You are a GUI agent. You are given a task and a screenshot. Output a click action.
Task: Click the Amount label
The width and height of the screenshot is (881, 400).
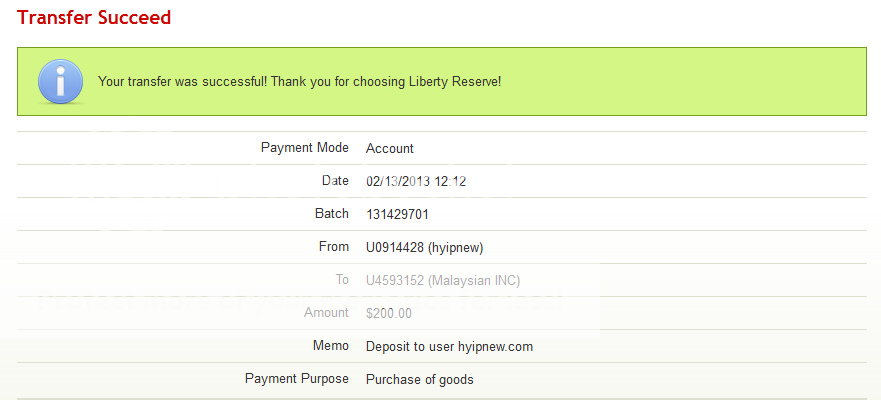pyautogui.click(x=326, y=313)
